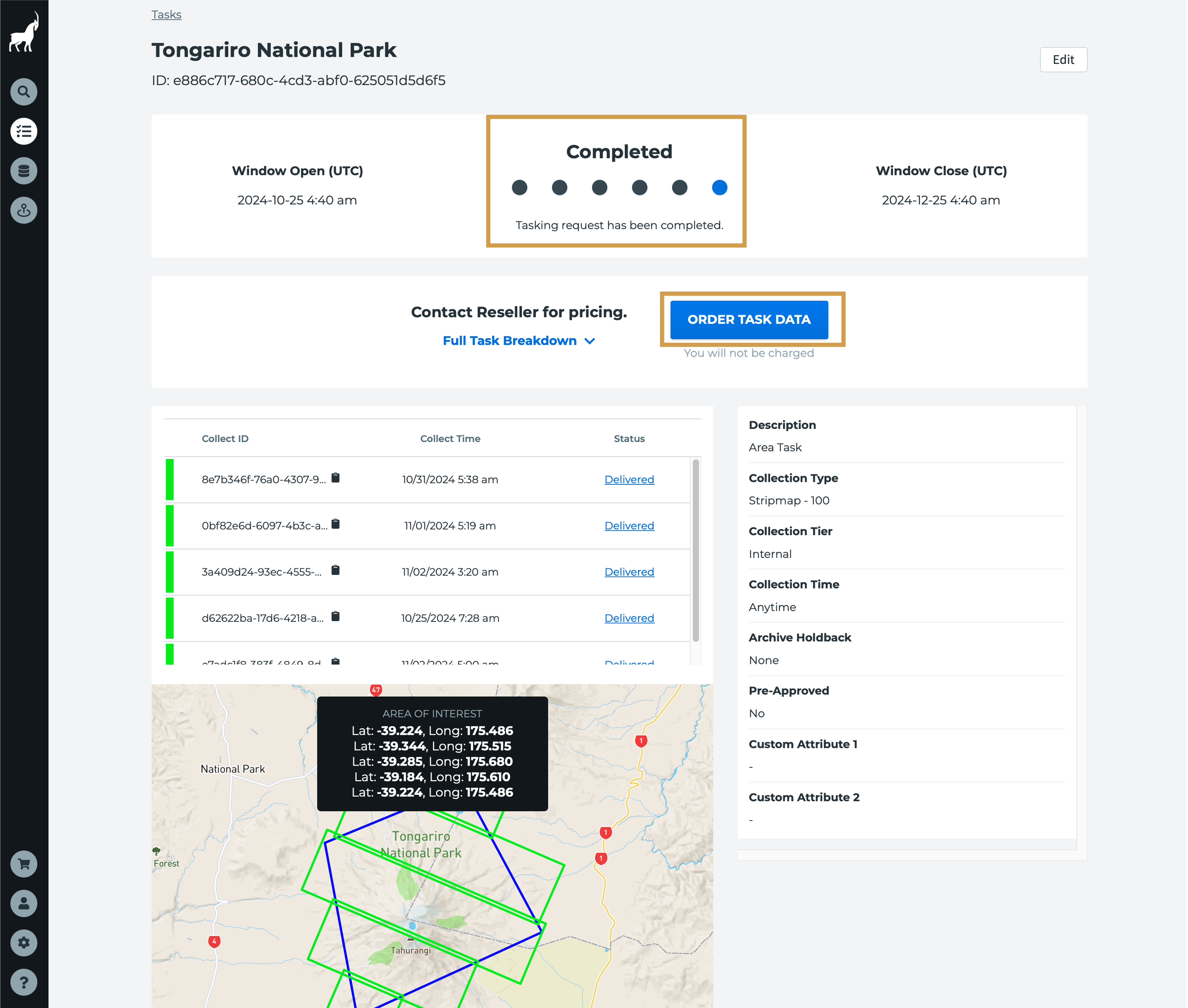
Task: Open Delivered link for 10/25/2024 collect
Action: [x=630, y=618]
